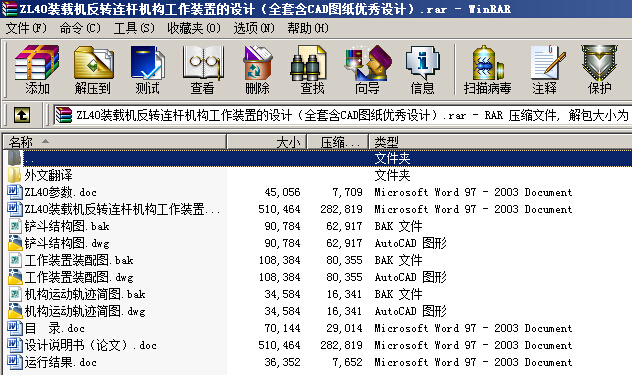Select file name 工作装置装配图.dwg
The width and height of the screenshot is (632, 375).
(x=79, y=277)
